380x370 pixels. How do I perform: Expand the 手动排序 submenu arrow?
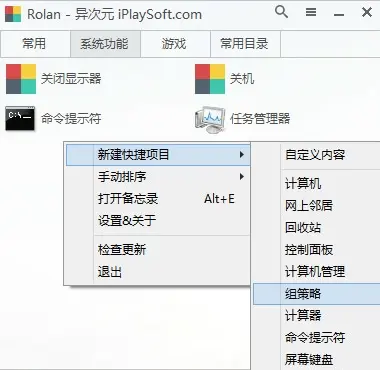coord(242,177)
